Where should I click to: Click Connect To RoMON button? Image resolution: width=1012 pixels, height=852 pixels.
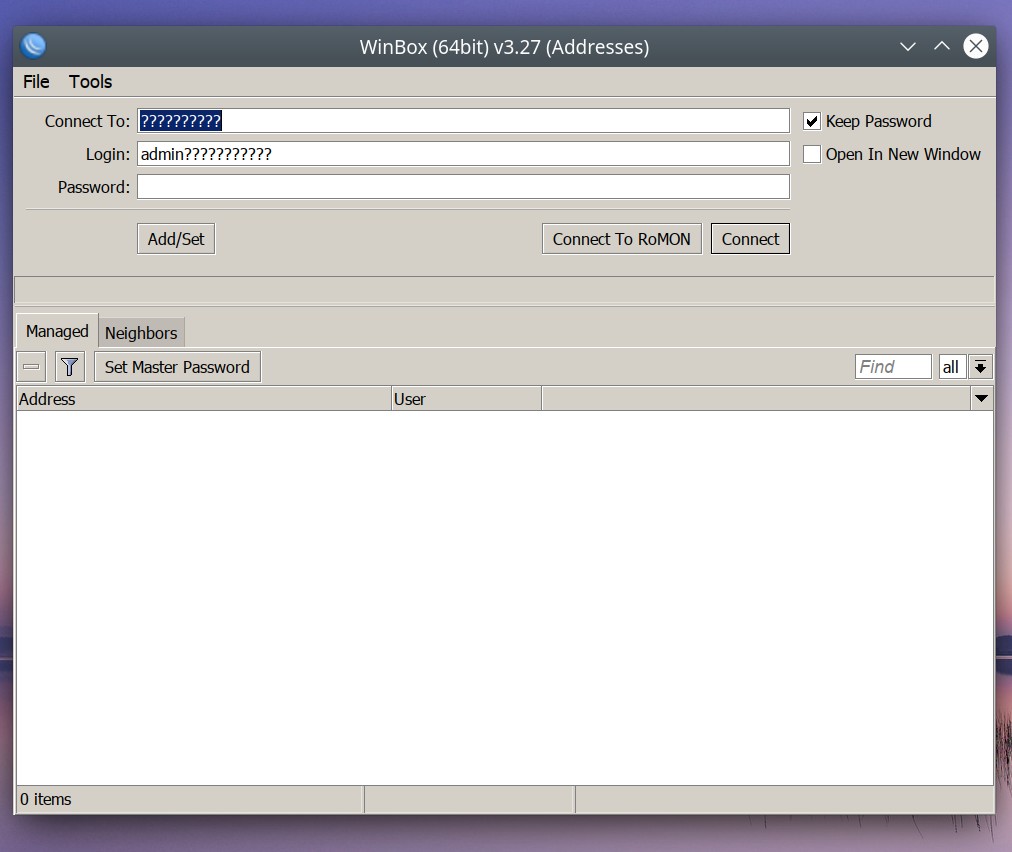coord(622,239)
